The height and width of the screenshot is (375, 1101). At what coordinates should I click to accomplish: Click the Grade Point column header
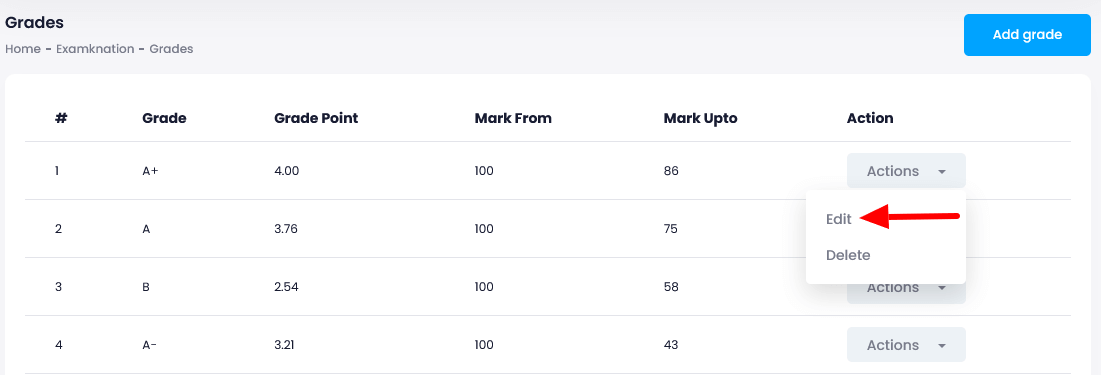316,119
